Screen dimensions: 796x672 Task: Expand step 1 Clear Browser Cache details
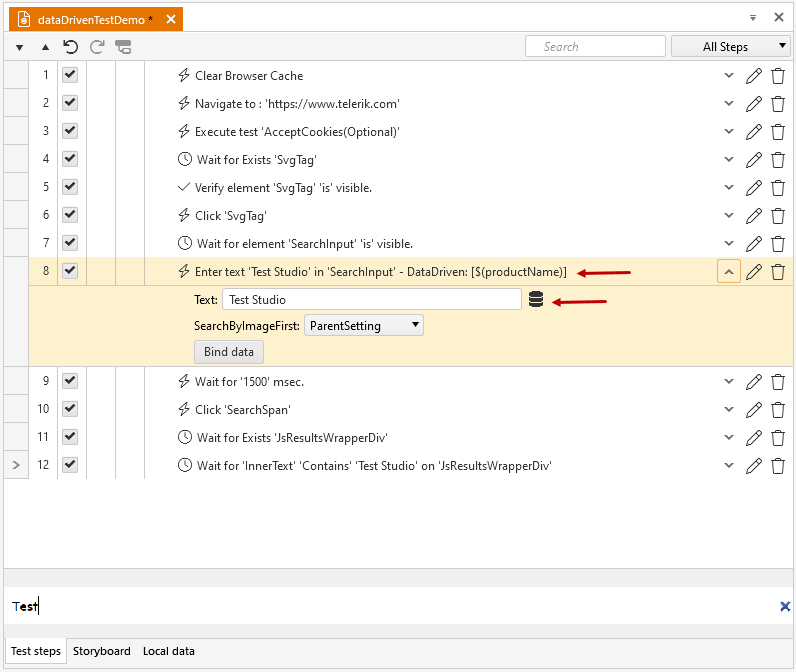[x=729, y=76]
